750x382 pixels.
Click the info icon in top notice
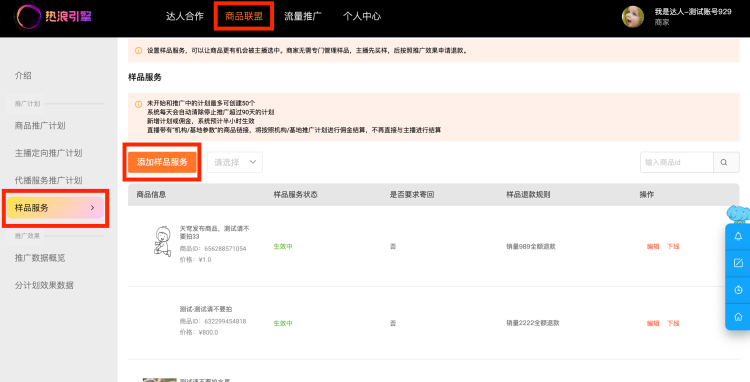(x=138, y=51)
